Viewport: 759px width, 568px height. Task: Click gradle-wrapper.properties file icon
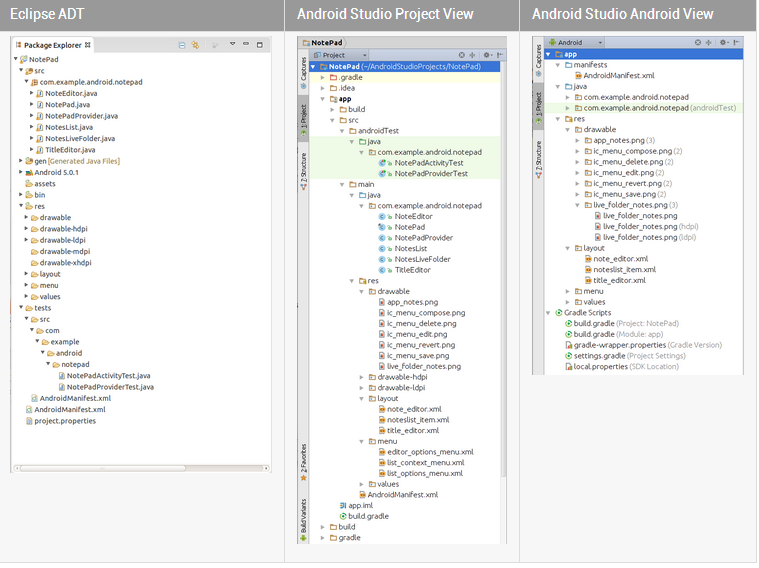pos(569,346)
